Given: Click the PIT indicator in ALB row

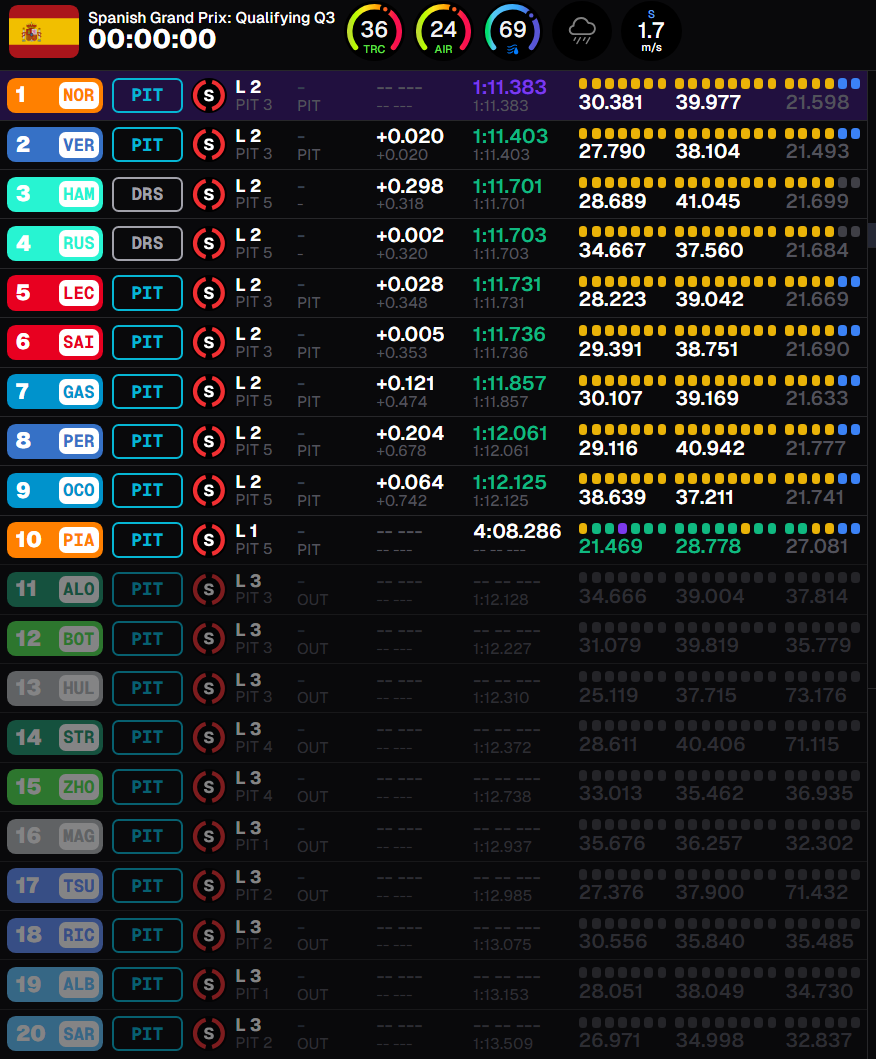Looking at the screenshot, I should 147,984.
